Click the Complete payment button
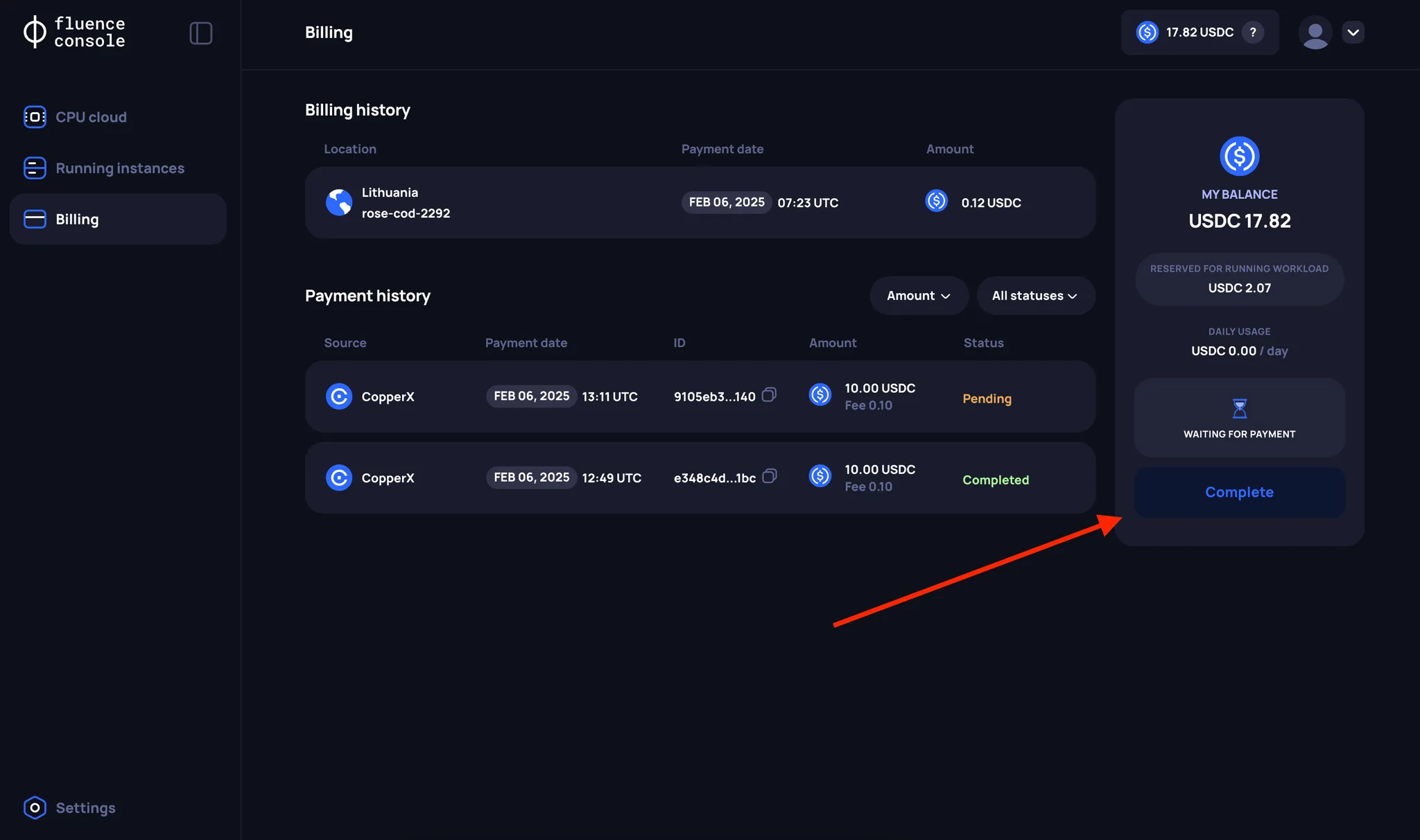Image resolution: width=1420 pixels, height=840 pixels. (x=1239, y=492)
